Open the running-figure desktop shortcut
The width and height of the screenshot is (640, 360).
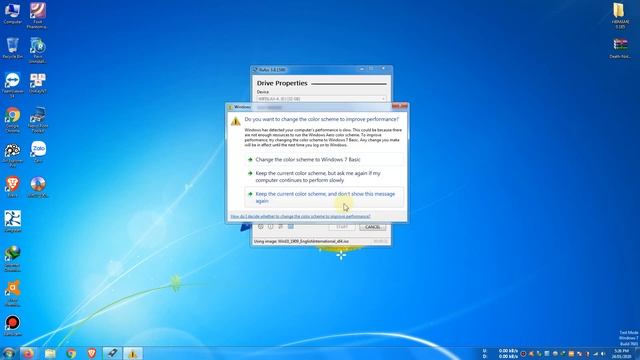(x=12, y=222)
